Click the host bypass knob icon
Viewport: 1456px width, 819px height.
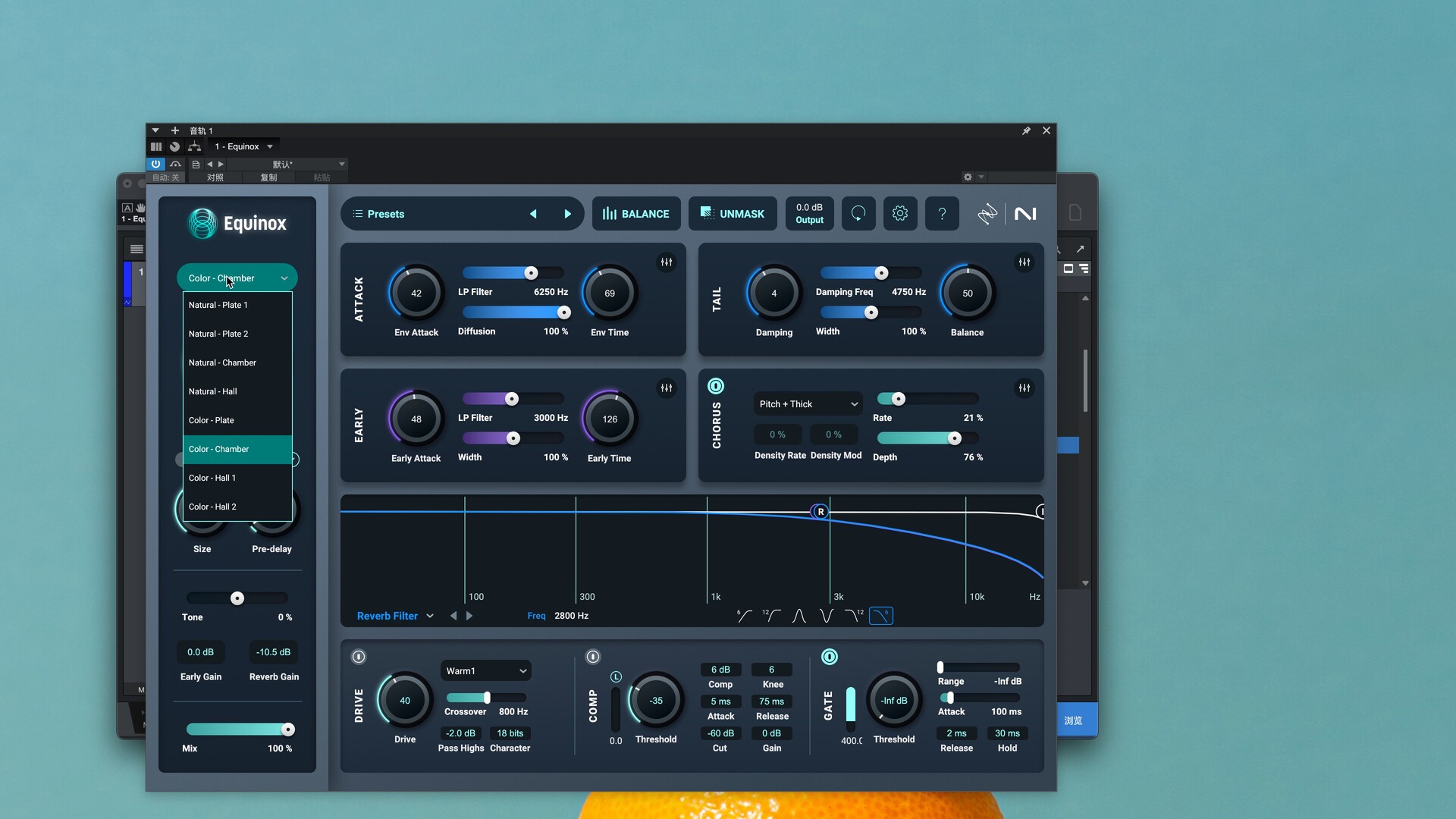(x=174, y=146)
